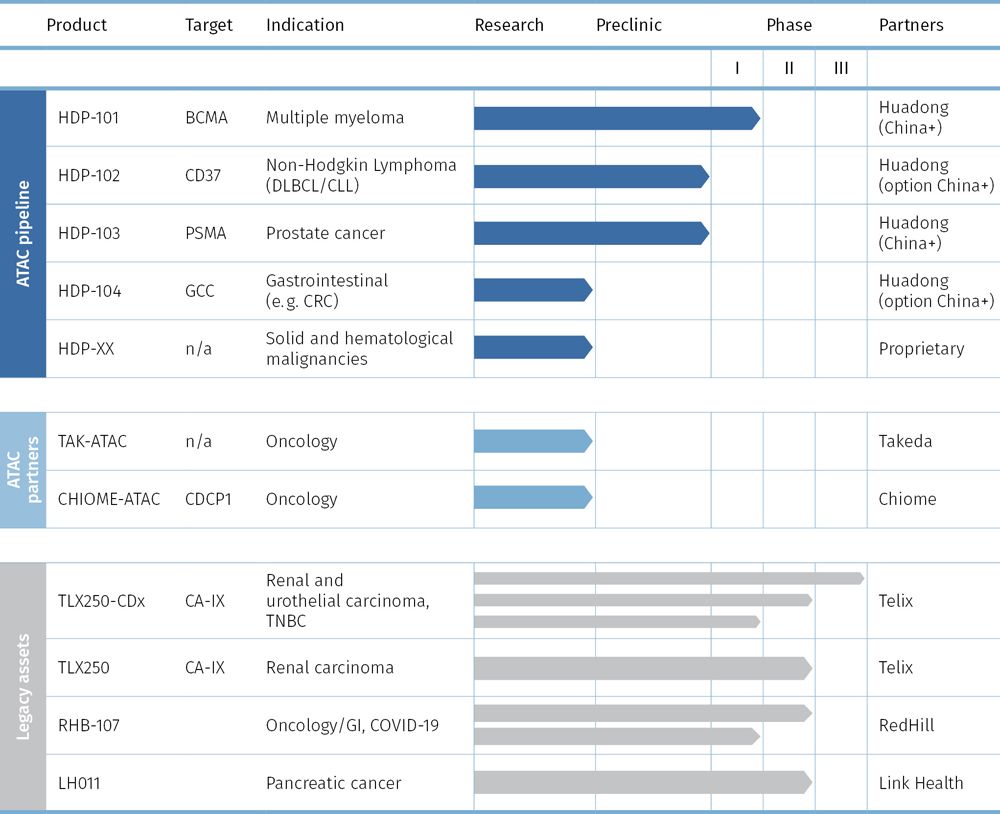
Task: Select the Phase III column label
Action: (x=840, y=68)
